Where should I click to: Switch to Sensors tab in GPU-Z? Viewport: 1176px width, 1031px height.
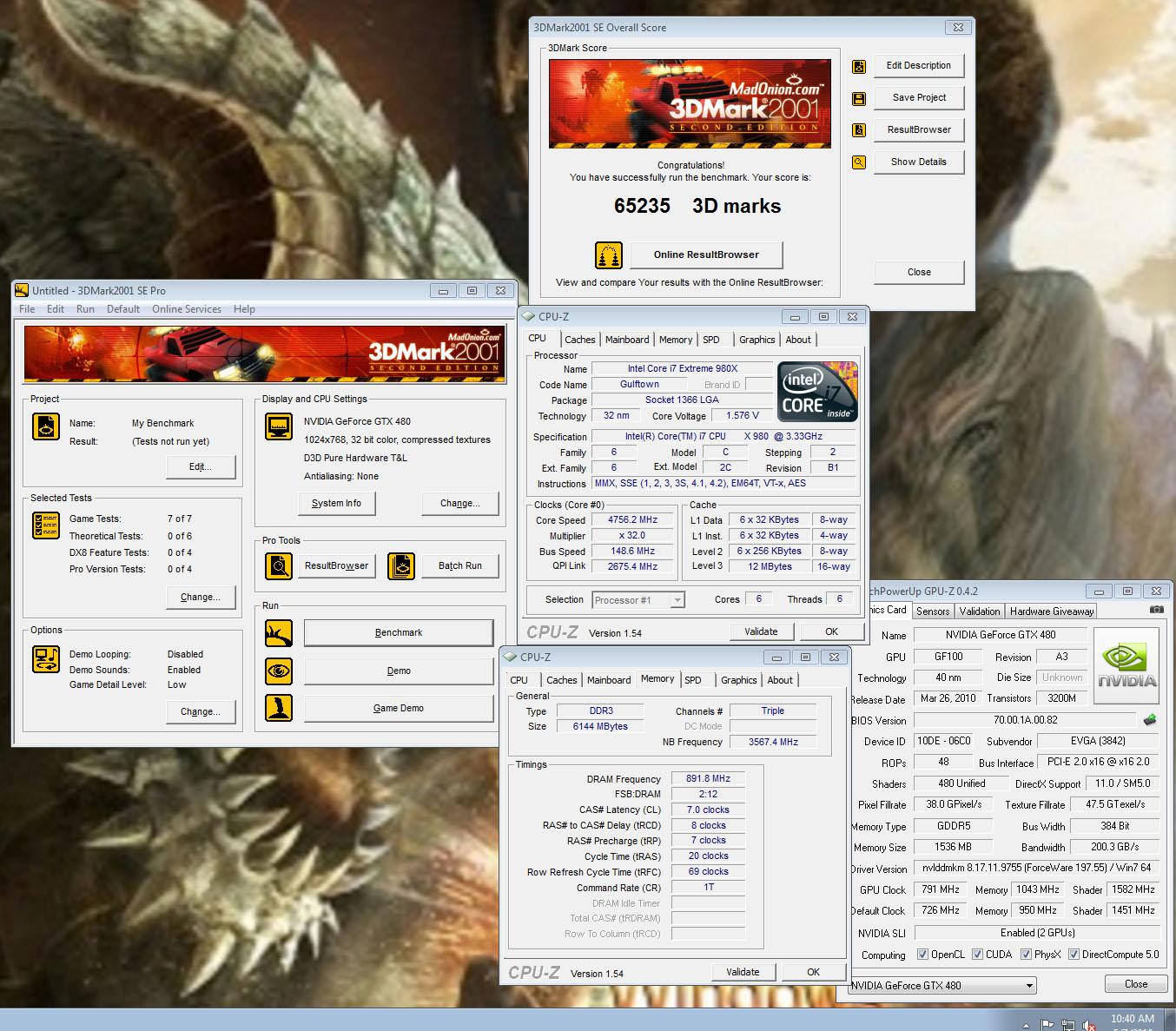coord(933,611)
